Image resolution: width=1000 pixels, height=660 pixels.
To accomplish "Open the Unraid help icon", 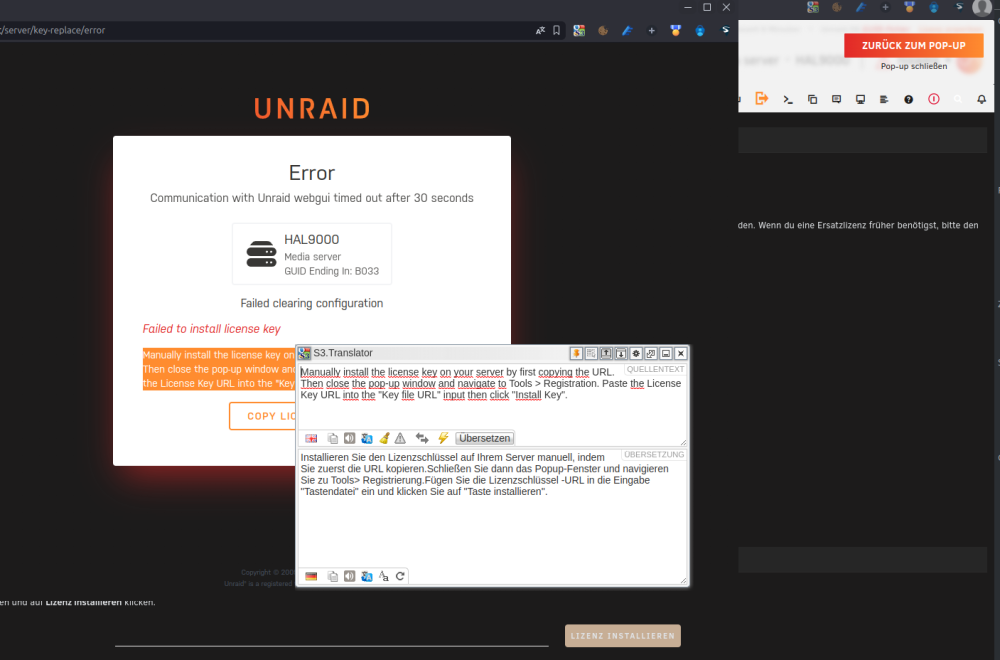I will coord(908,99).
